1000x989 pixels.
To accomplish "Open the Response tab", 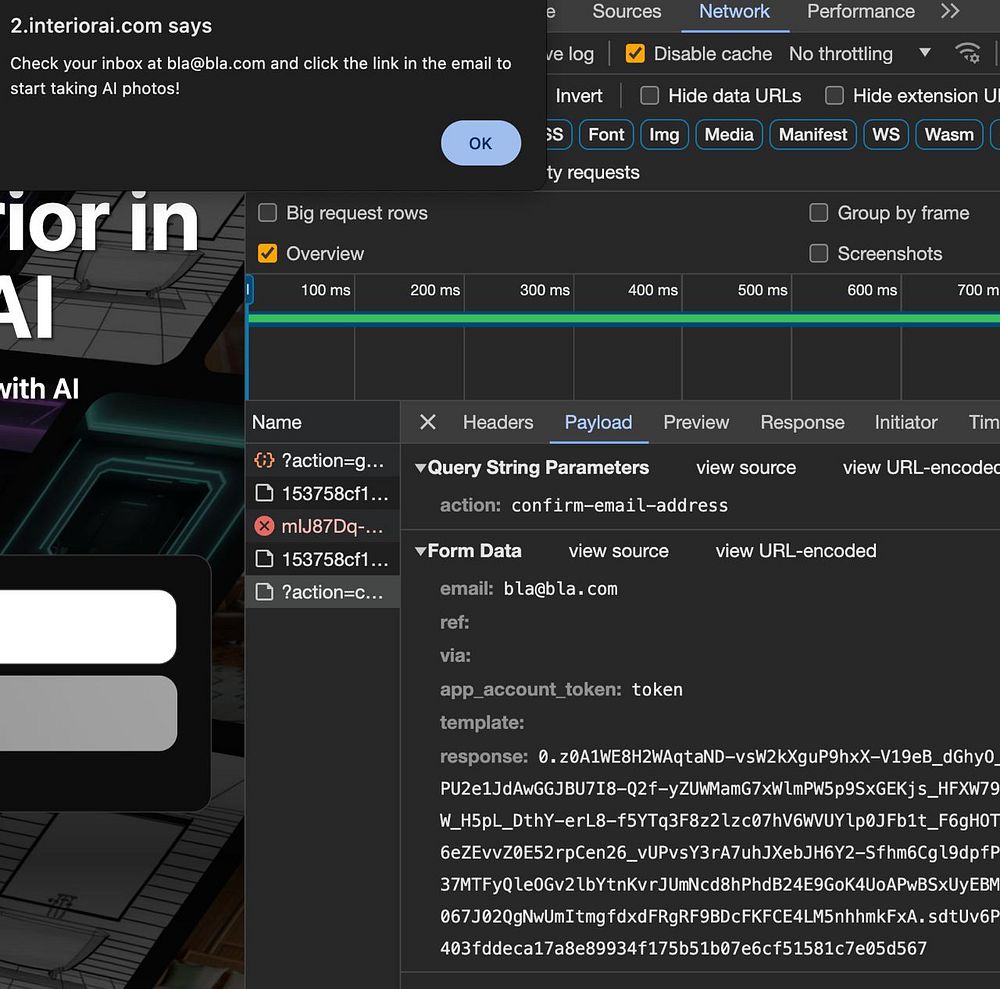I will tap(802, 422).
